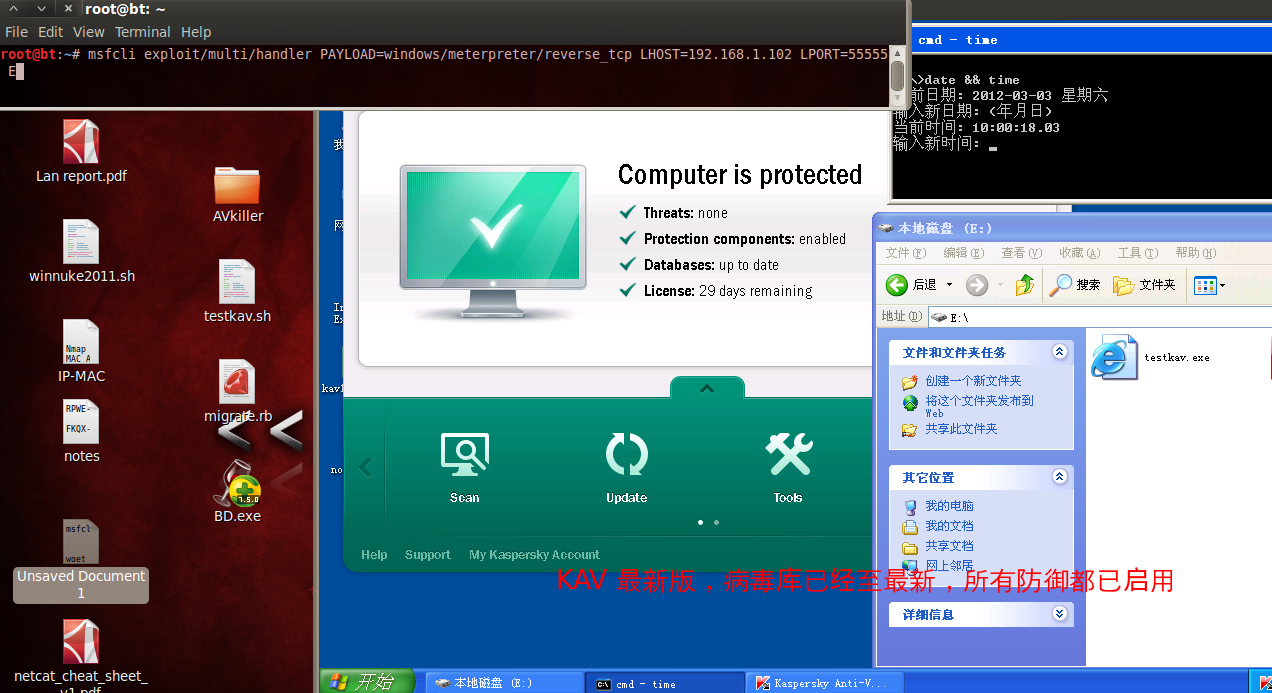Open 我的电脑 link in 其它位置

tap(949, 506)
